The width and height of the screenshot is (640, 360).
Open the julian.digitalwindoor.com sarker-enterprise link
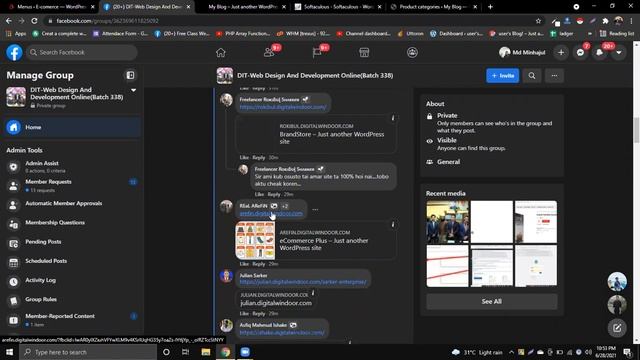(303, 282)
